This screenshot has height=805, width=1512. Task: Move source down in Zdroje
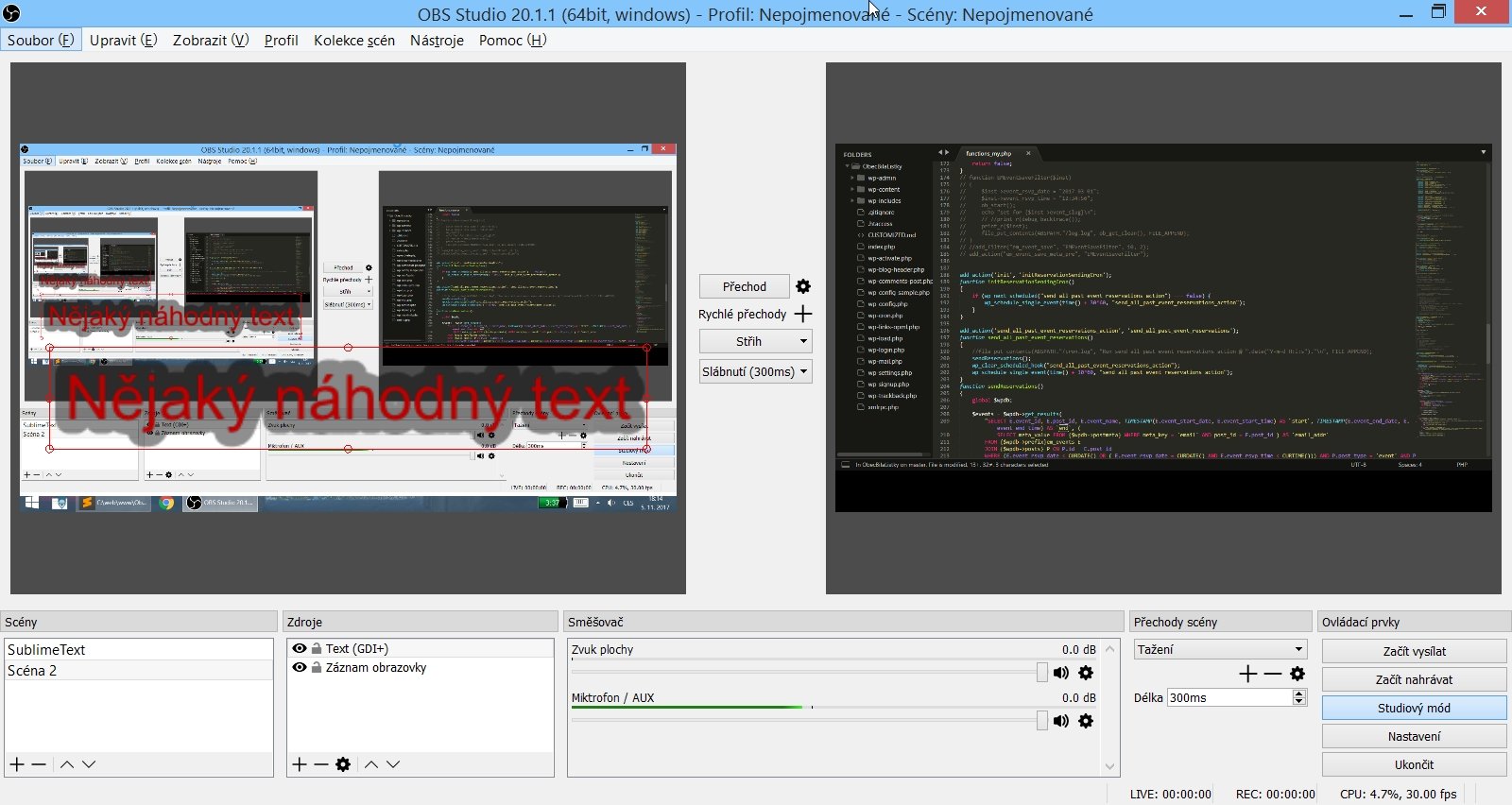pos(393,764)
